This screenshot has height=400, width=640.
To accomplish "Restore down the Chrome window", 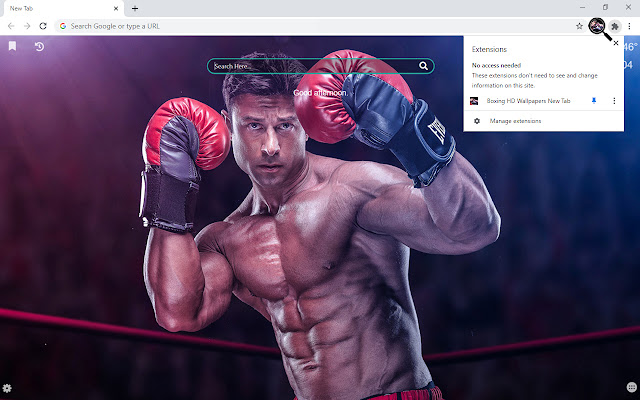I will click(605, 7).
